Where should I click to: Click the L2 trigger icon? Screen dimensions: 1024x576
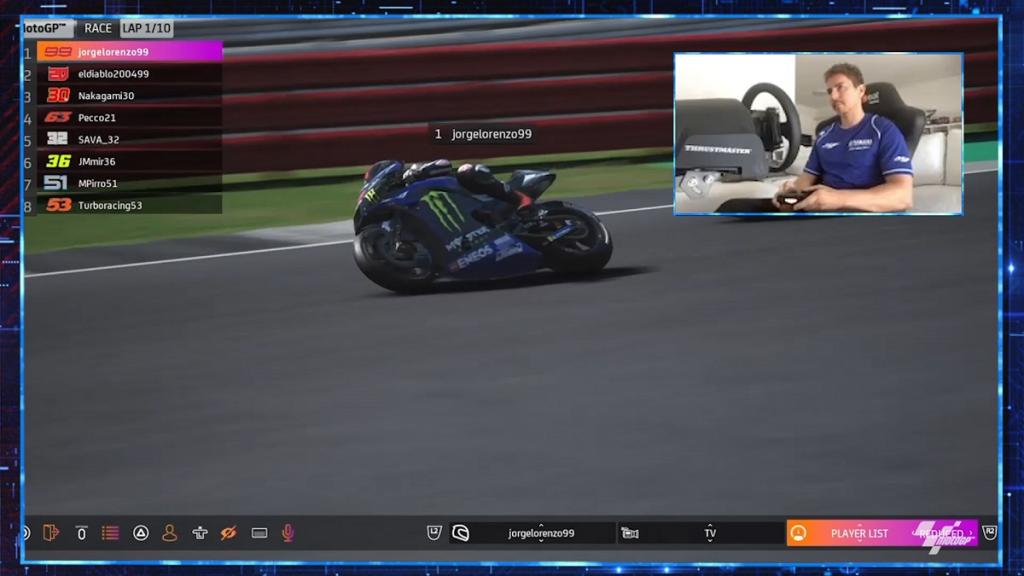(x=434, y=533)
